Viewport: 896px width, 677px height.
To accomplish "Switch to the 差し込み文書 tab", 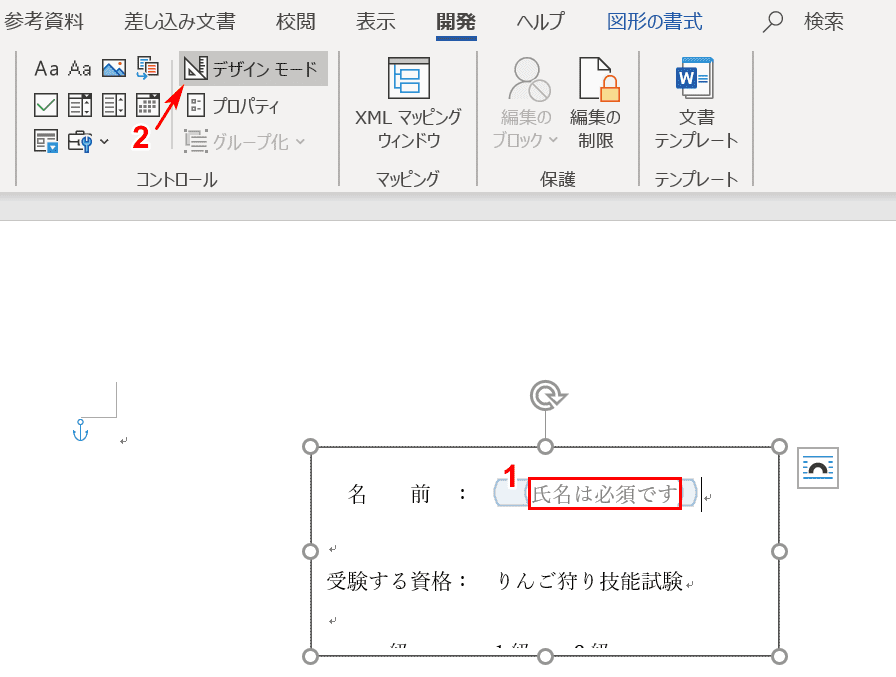I will (180, 22).
